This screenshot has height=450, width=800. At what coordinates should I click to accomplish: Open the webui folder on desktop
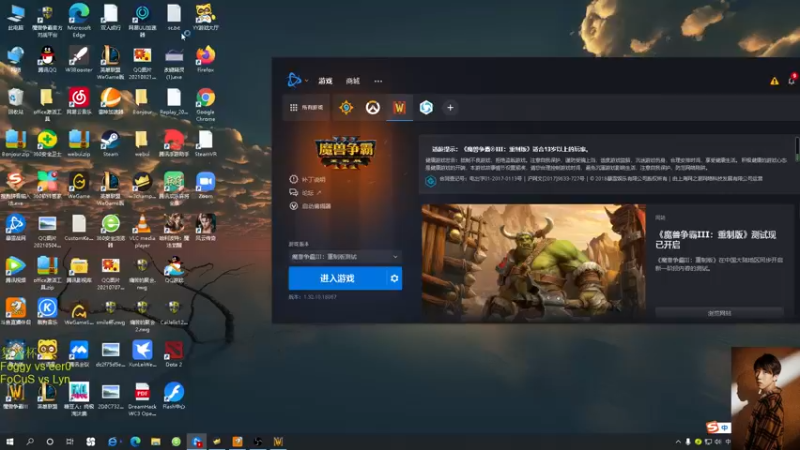click(142, 143)
